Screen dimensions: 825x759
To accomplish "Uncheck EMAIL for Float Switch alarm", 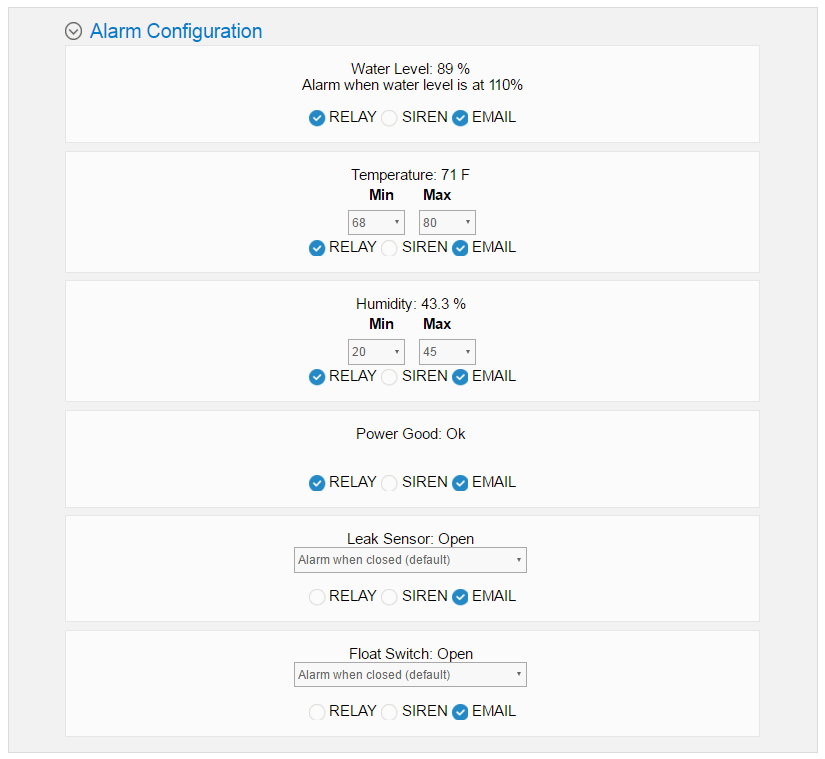I will pos(460,712).
